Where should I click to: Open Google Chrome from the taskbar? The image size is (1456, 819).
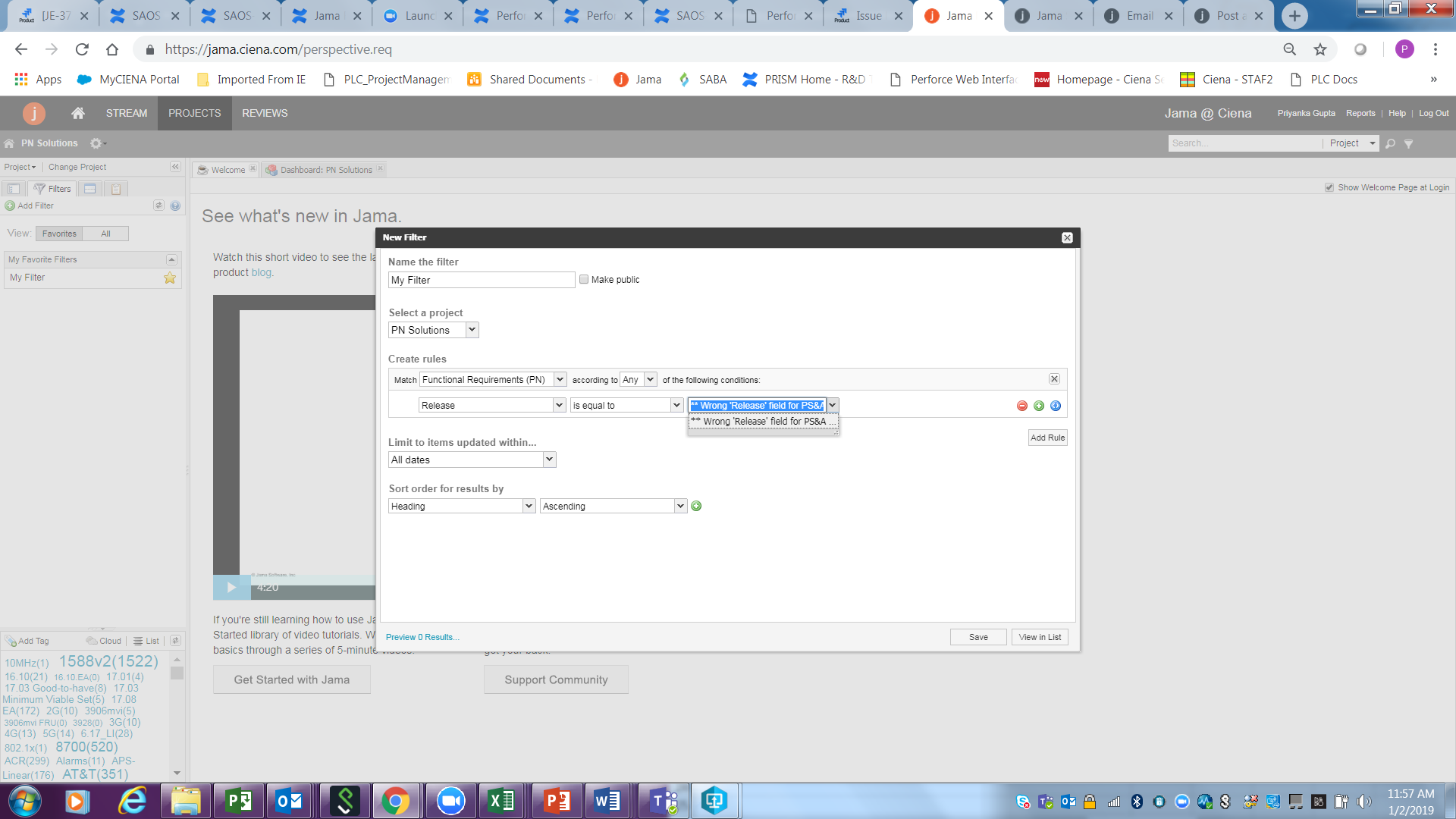click(395, 801)
